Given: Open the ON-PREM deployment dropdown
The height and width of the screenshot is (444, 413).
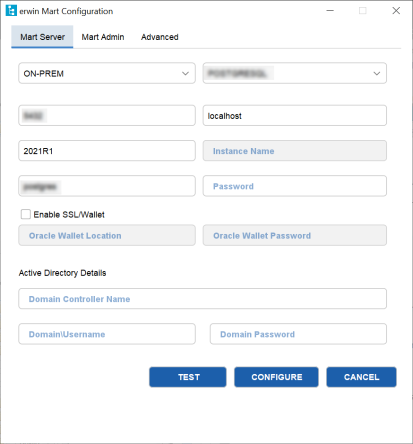Looking at the screenshot, I should pos(107,73).
